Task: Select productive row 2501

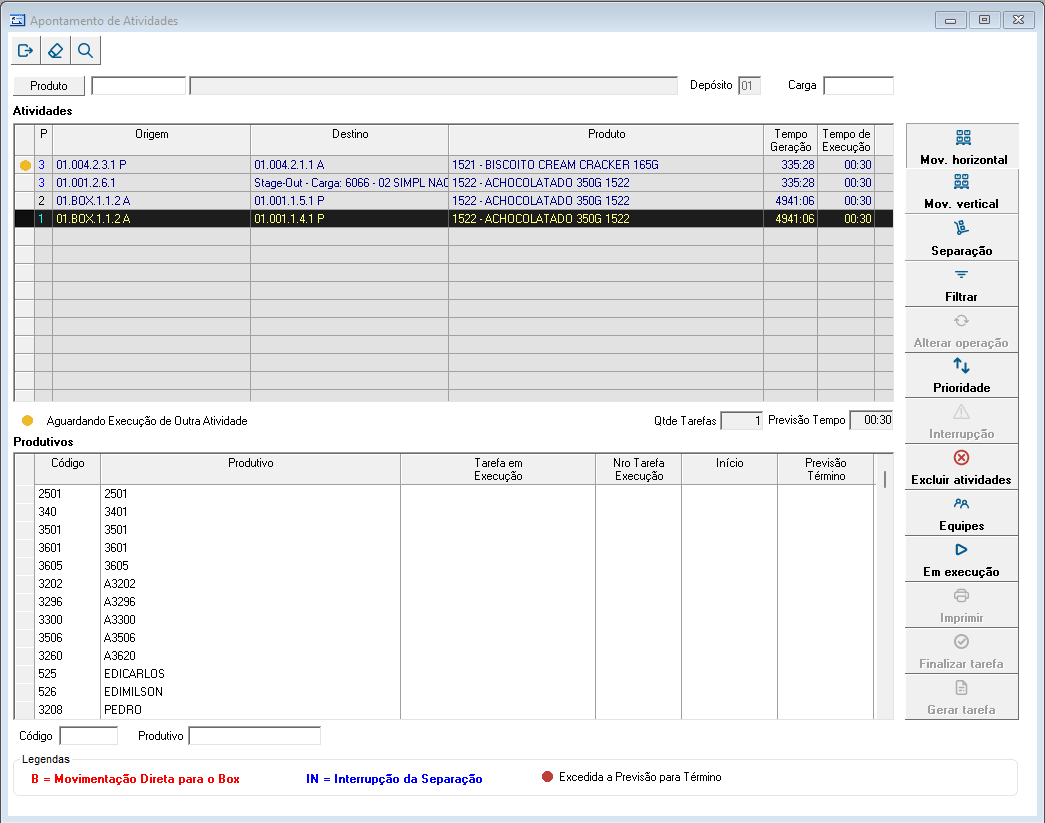Action: click(x=444, y=494)
